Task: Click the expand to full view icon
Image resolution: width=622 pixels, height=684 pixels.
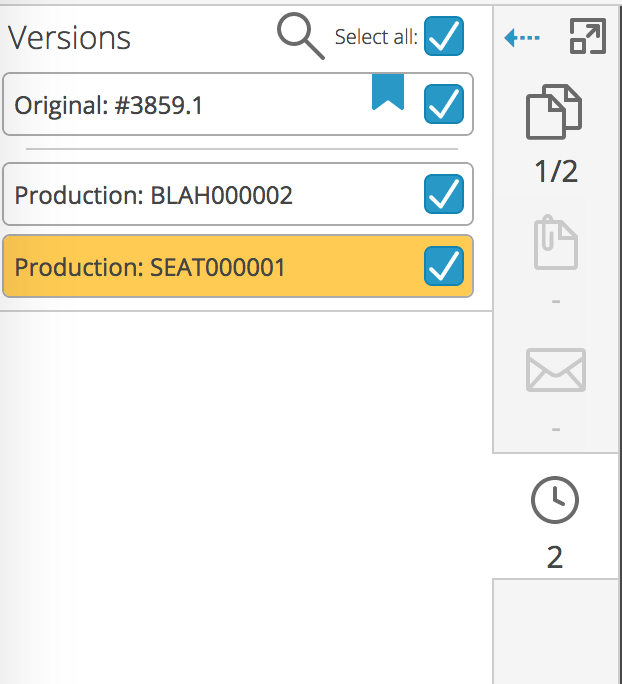Action: 588,36
